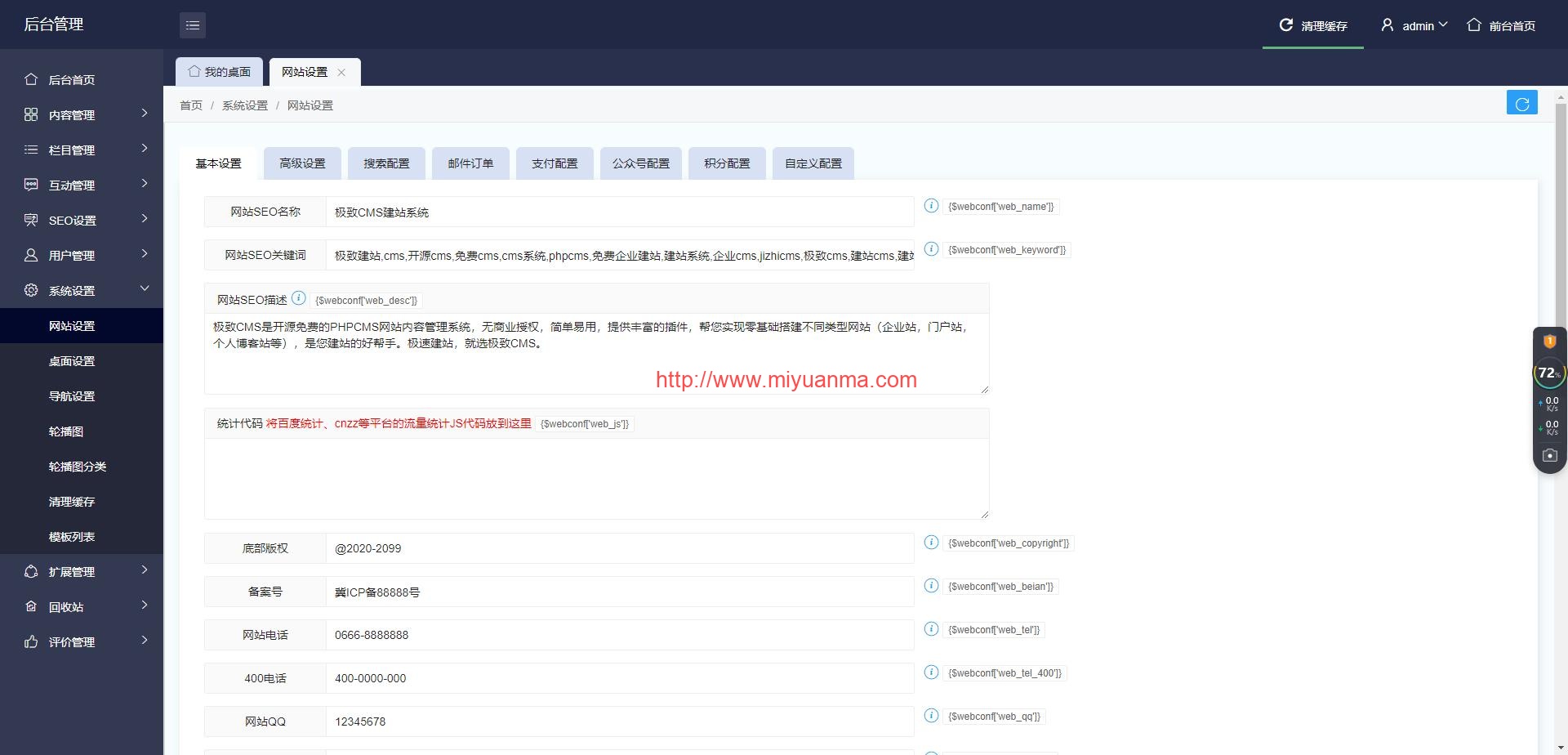Image resolution: width=1568 pixels, height=755 pixels.
Task: Click the 网站SEO关键词 input field
Action: click(620, 255)
